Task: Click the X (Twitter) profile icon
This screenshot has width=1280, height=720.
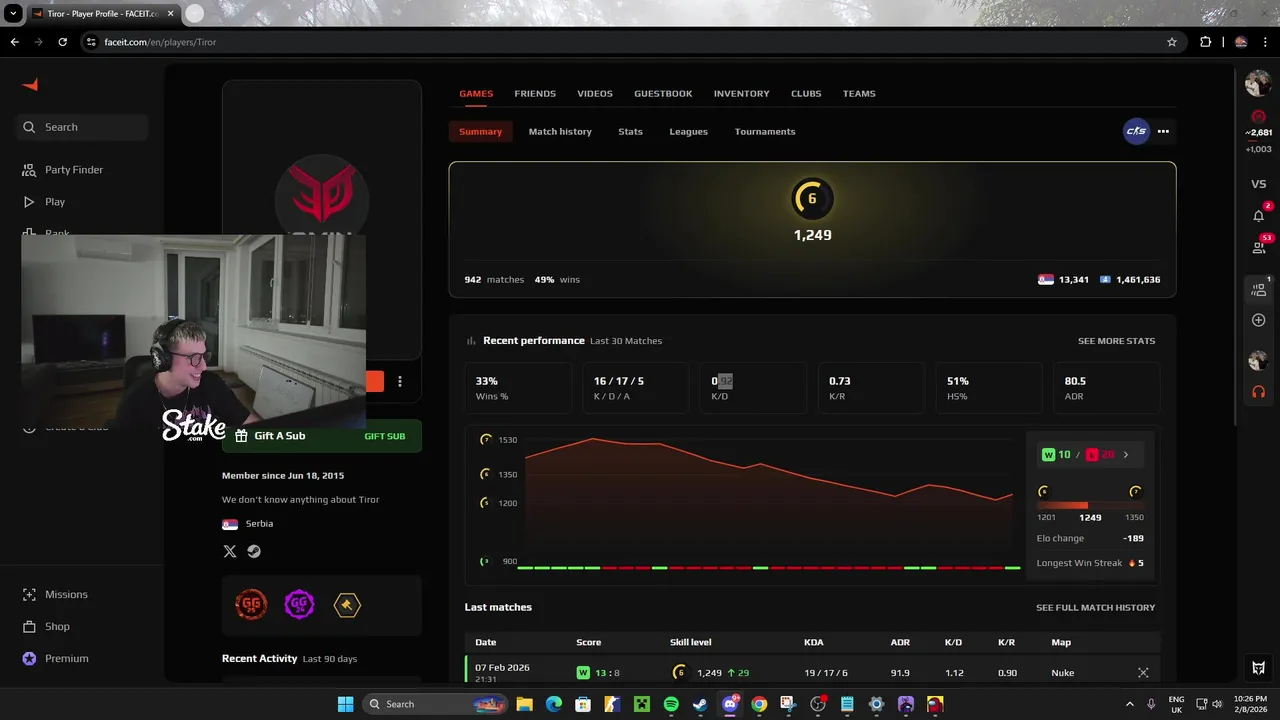Action: point(230,551)
